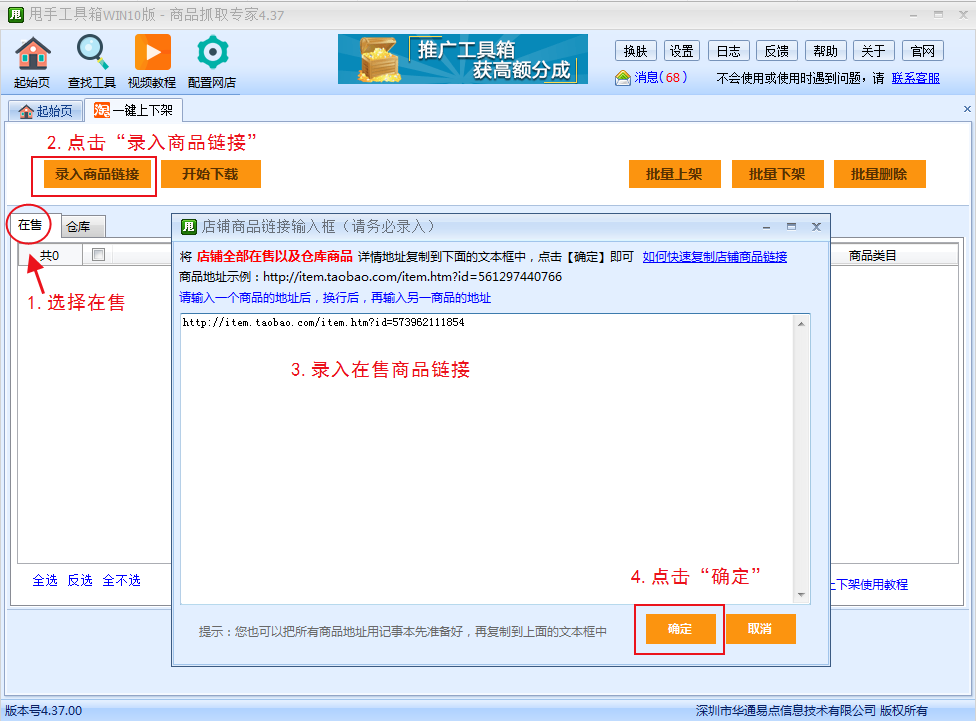
Task: Click the 全选 link
Action: [45, 580]
